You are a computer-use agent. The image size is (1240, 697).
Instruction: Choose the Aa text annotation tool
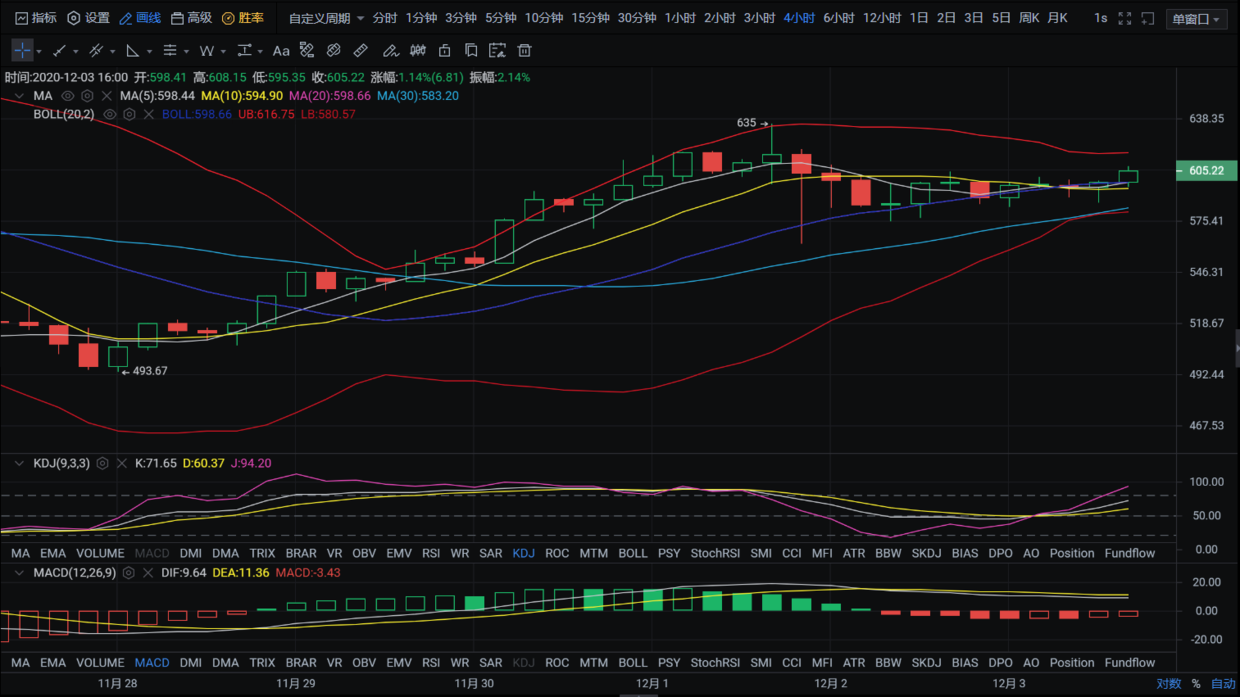(281, 50)
